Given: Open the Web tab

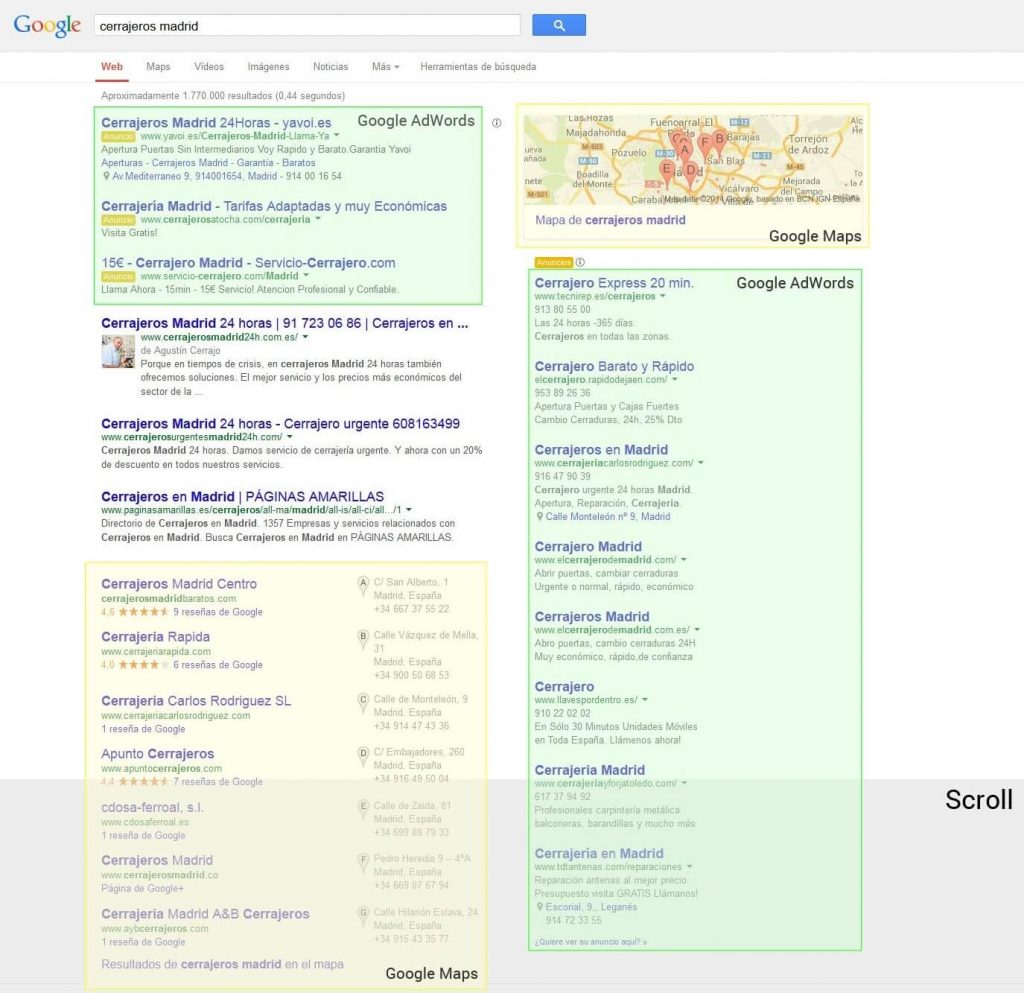Looking at the screenshot, I should 112,67.
